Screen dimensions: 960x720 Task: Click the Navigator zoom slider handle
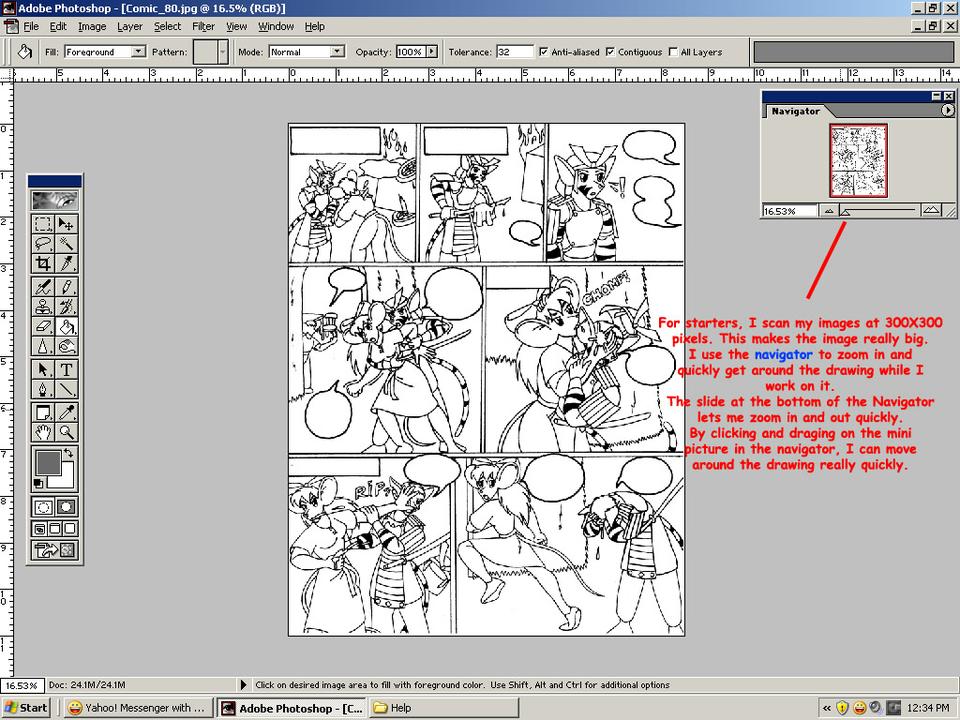tap(844, 212)
